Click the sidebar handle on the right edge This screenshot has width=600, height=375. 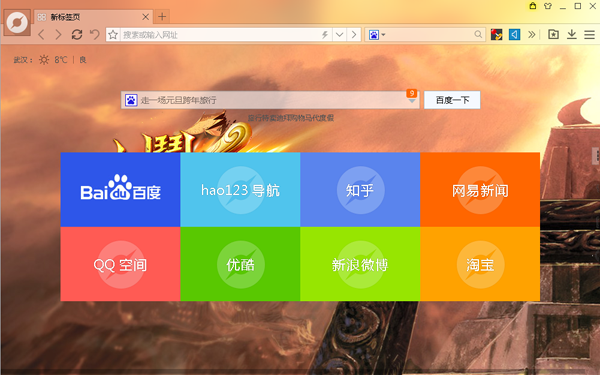point(596,155)
